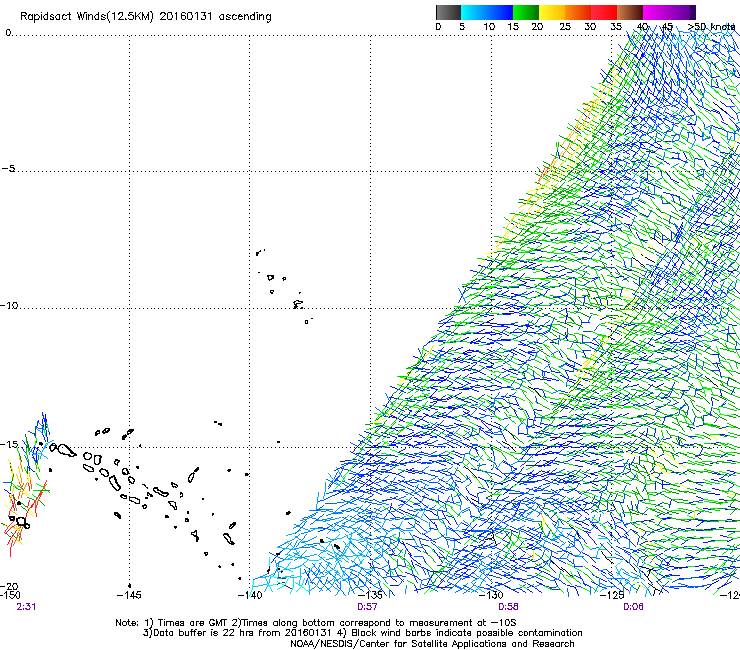Viewport: 740px width, 650px height.
Task: Click the note line 'Times are GMT'
Action: click(x=192, y=623)
